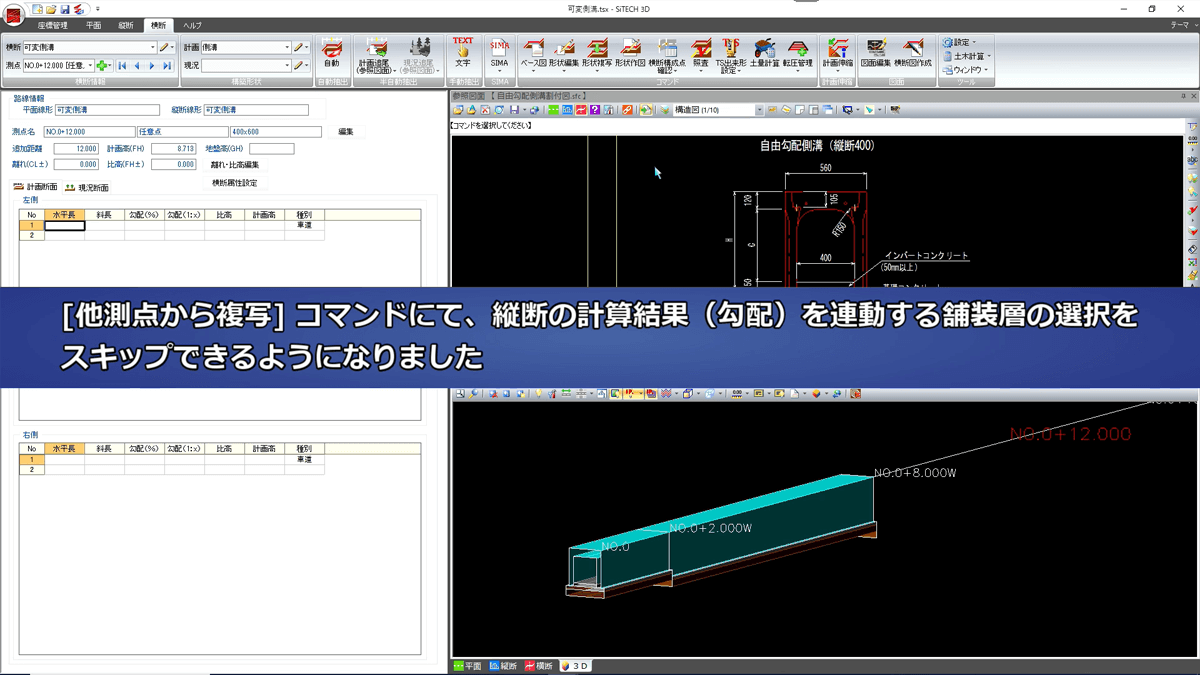
Task: Click the 計画高(FH) field showing 8.713
Action: (174, 149)
